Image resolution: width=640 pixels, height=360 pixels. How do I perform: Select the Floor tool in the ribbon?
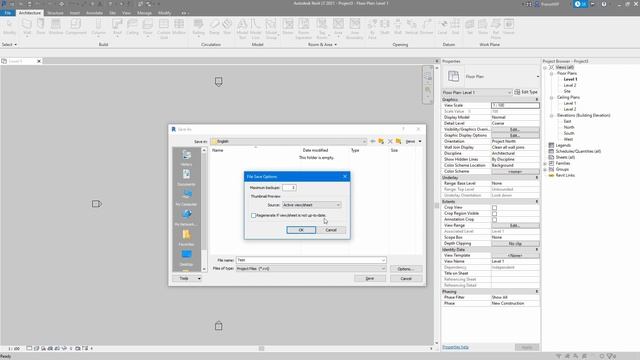tap(148, 27)
